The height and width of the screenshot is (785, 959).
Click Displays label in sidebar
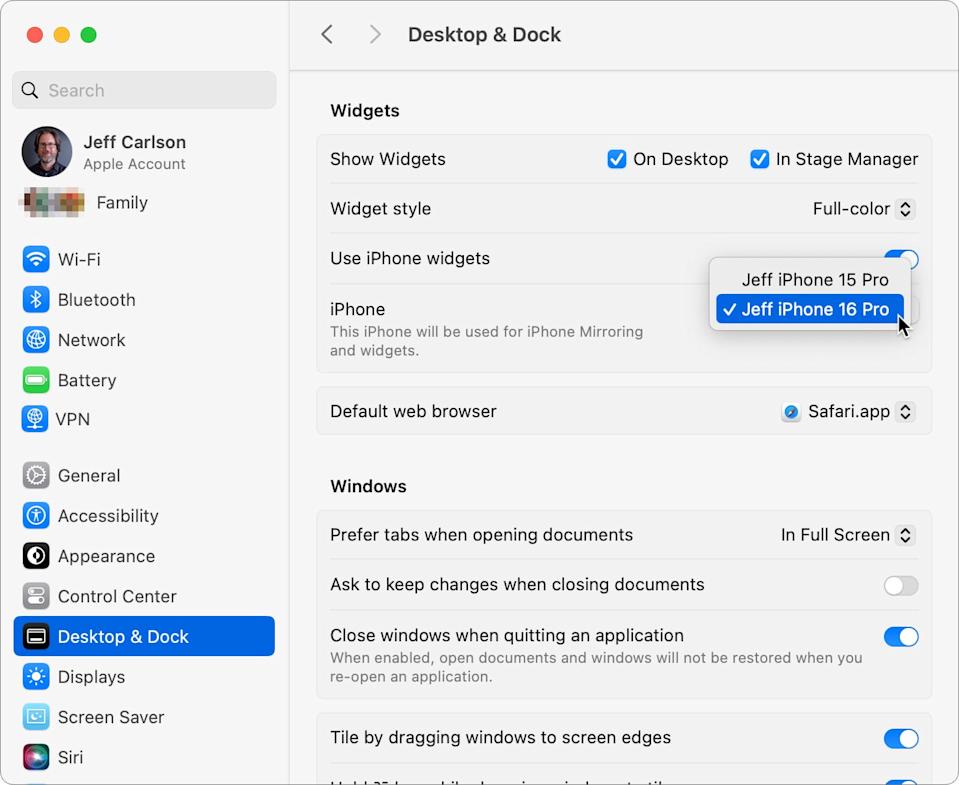92,677
